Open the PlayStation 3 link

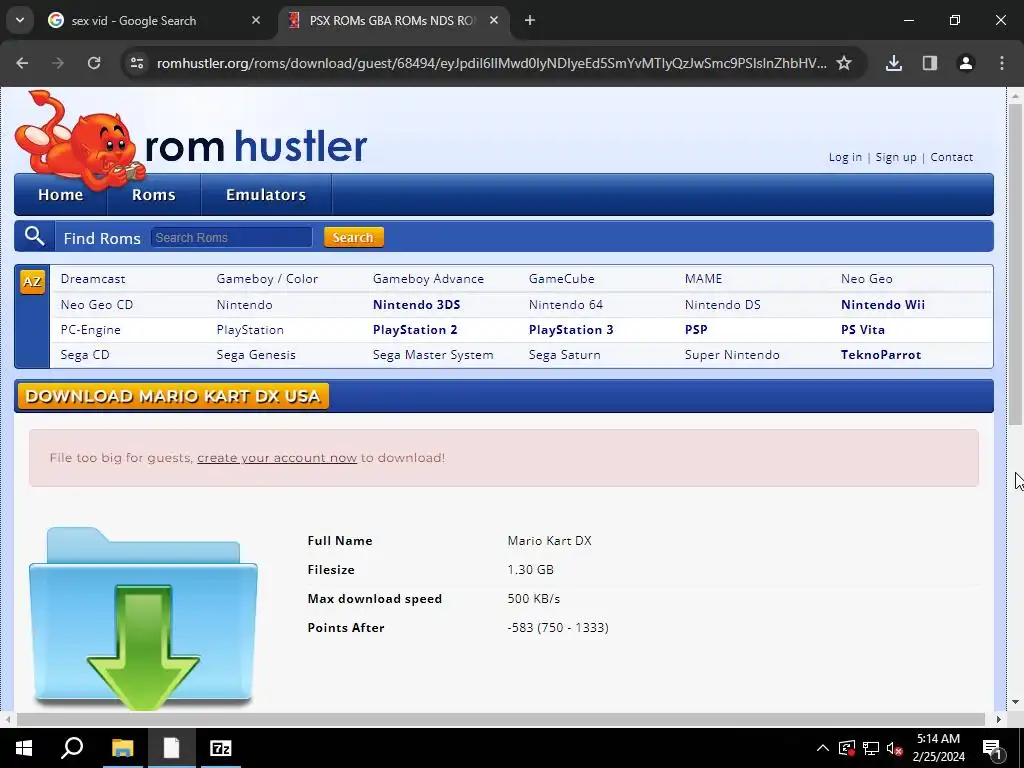(x=571, y=330)
